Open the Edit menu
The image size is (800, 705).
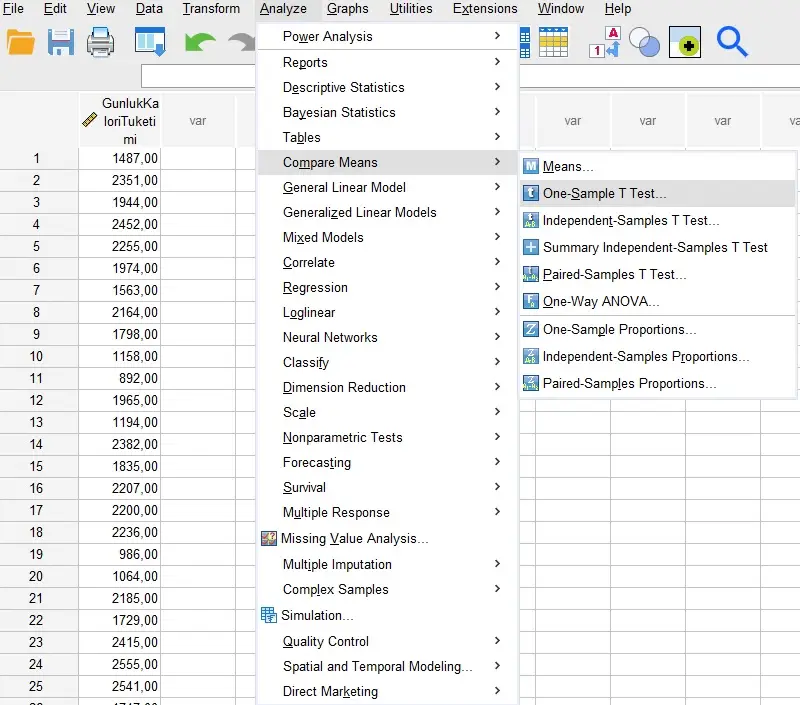click(x=55, y=9)
